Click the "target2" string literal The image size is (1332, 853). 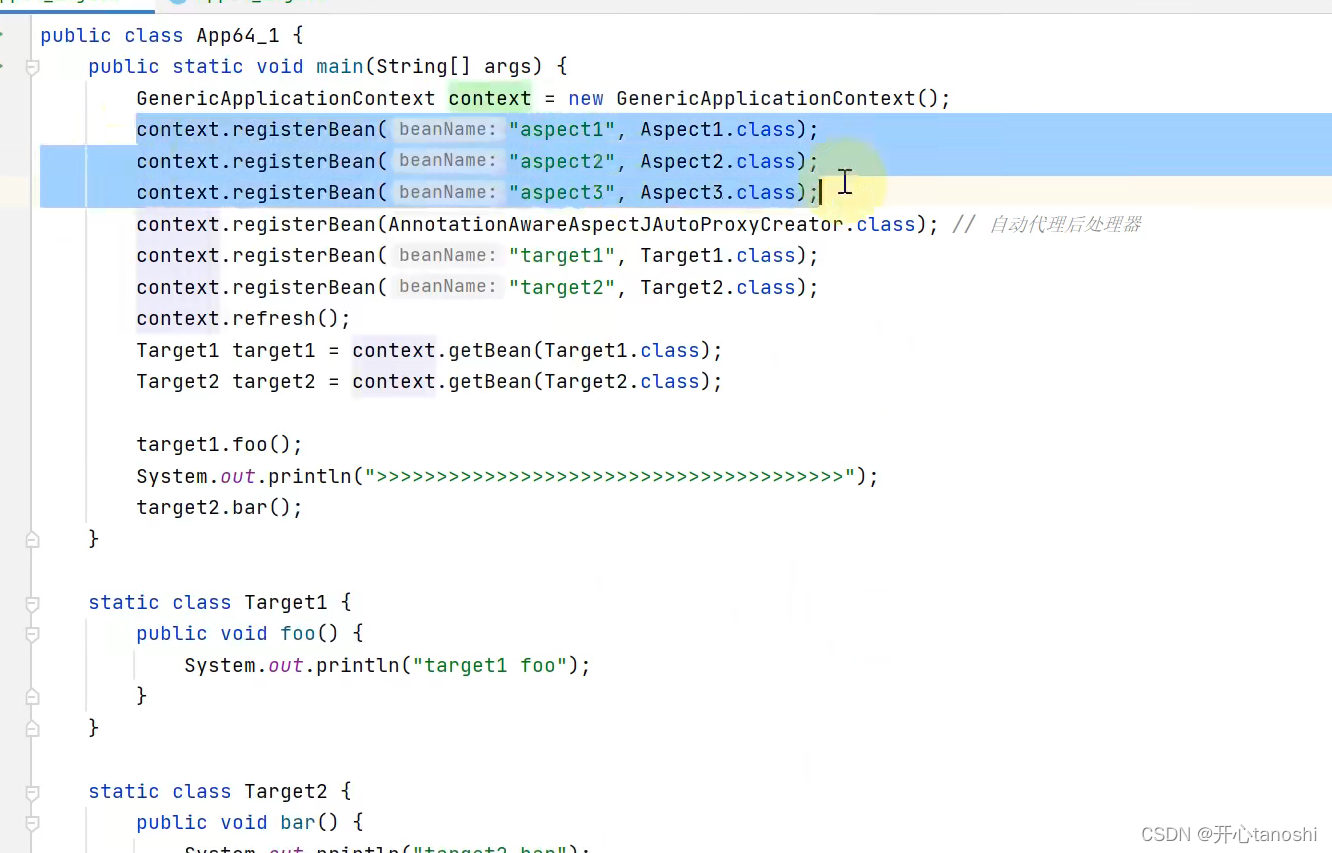tap(562, 287)
